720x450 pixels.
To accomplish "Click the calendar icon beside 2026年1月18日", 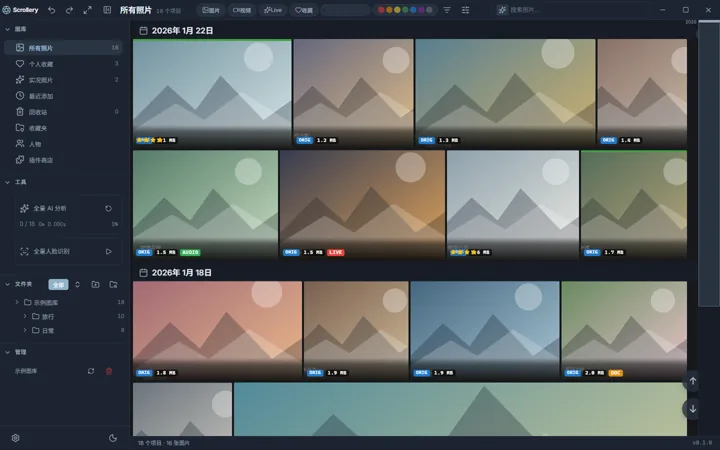I will (x=143, y=273).
